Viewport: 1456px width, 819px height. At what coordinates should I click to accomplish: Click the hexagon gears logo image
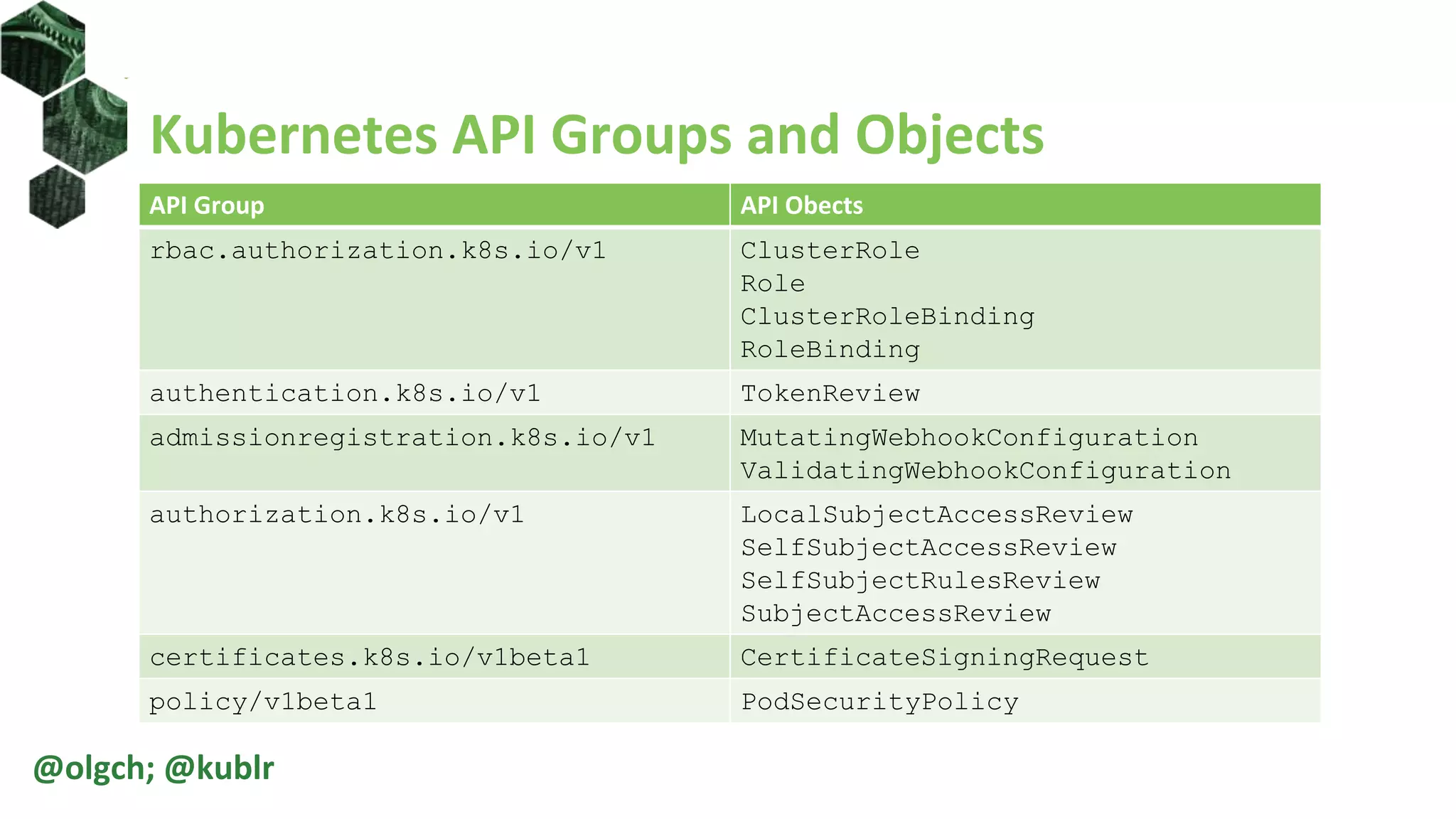[x=63, y=114]
